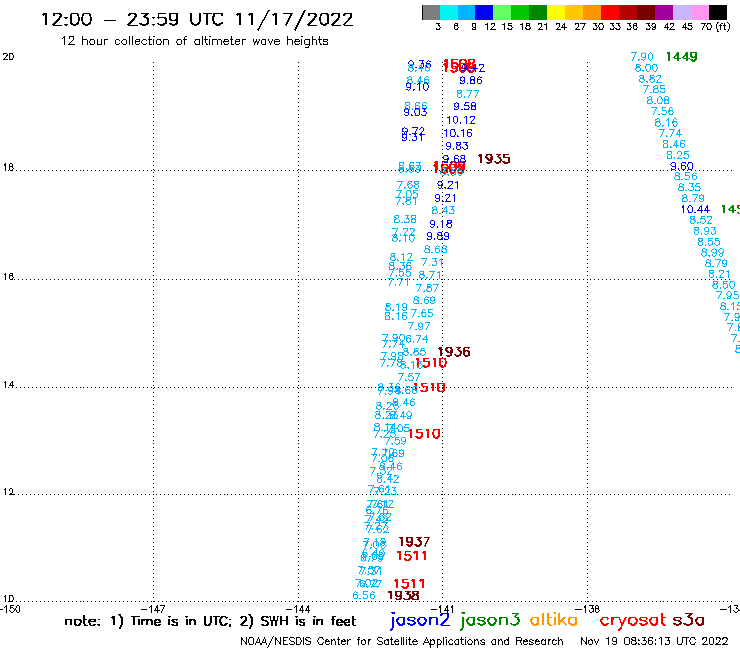This screenshot has width=740, height=650.
Task: Click the wave height value '7.97'
Action: pos(419,327)
